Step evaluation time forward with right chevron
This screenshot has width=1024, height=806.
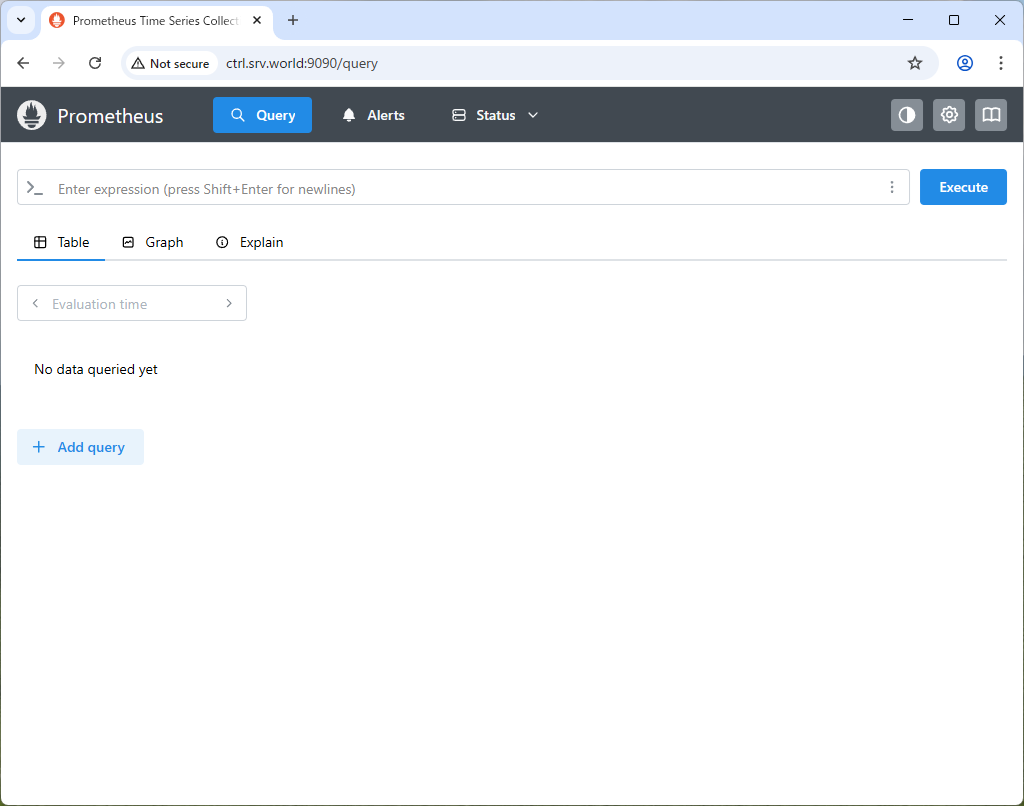[229, 304]
